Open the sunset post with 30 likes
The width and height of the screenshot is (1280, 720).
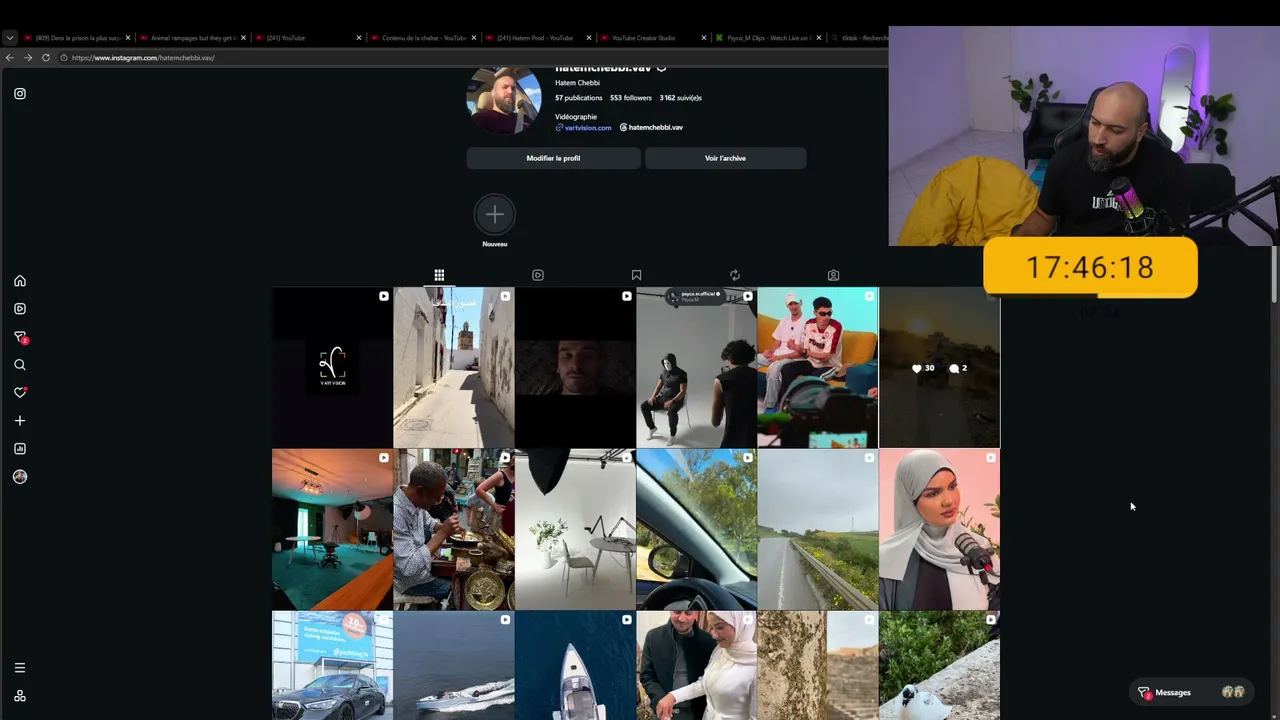point(939,368)
